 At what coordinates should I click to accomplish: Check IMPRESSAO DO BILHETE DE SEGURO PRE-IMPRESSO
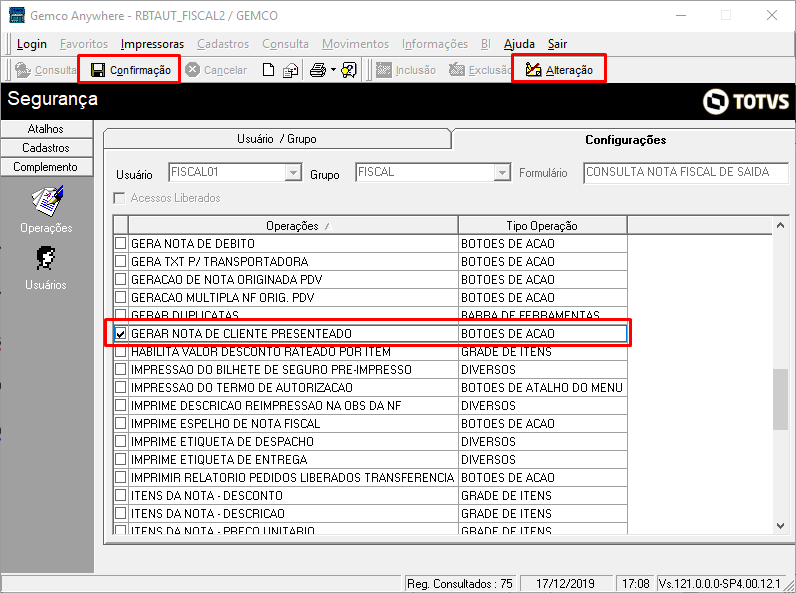pyautogui.click(x=120, y=369)
